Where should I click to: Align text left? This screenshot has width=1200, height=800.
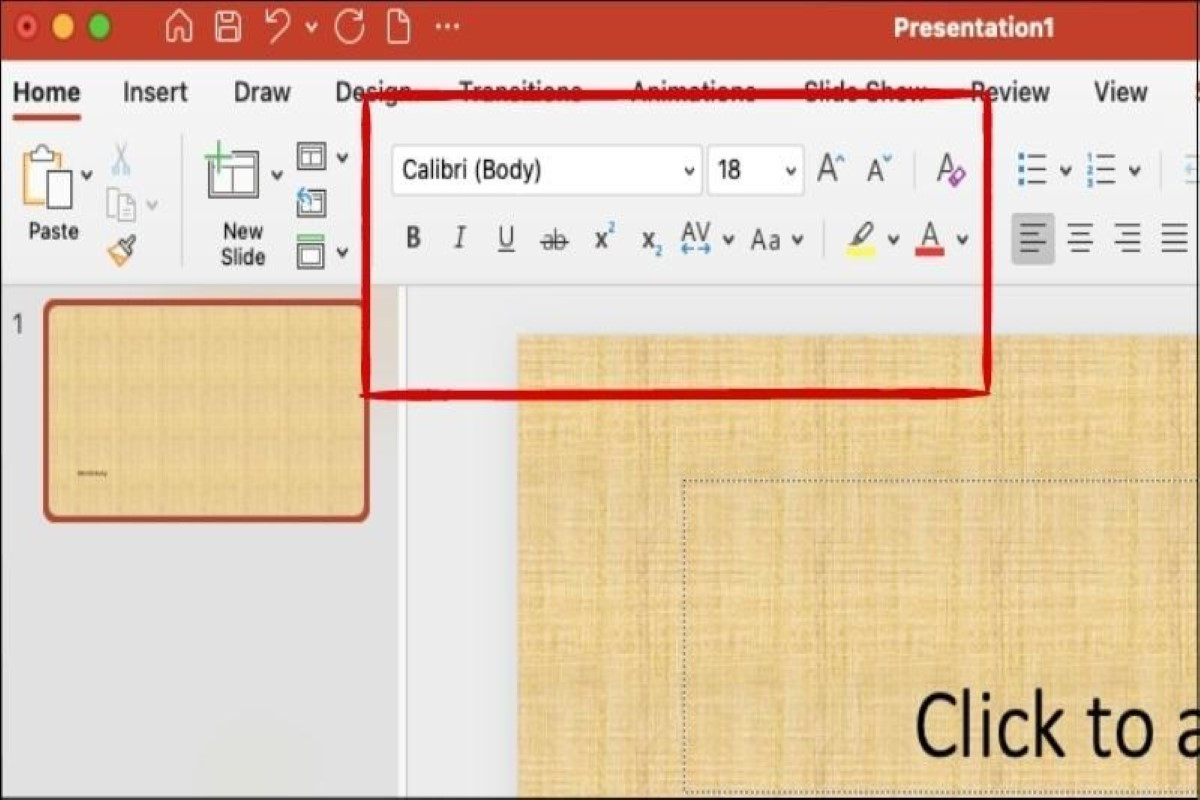1033,239
